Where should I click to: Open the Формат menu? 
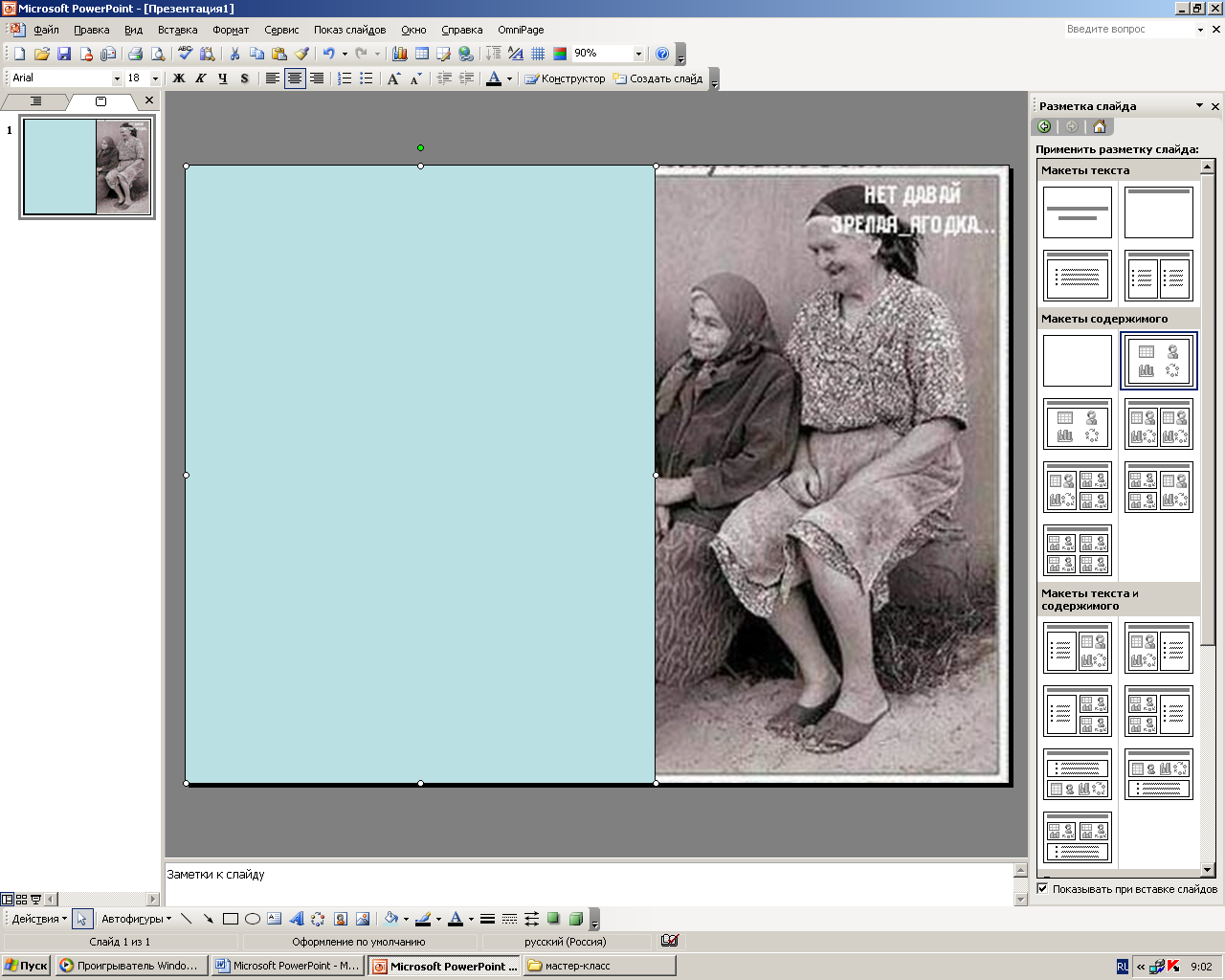point(231,30)
